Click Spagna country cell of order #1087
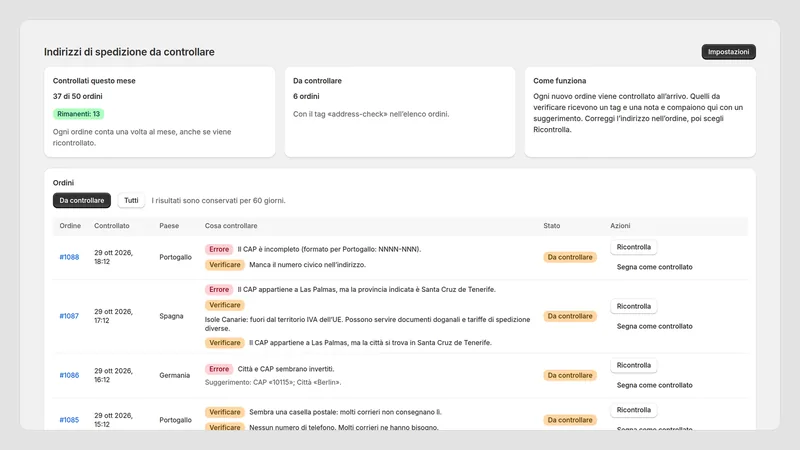Viewport: 800px width, 450px height. pos(171,316)
